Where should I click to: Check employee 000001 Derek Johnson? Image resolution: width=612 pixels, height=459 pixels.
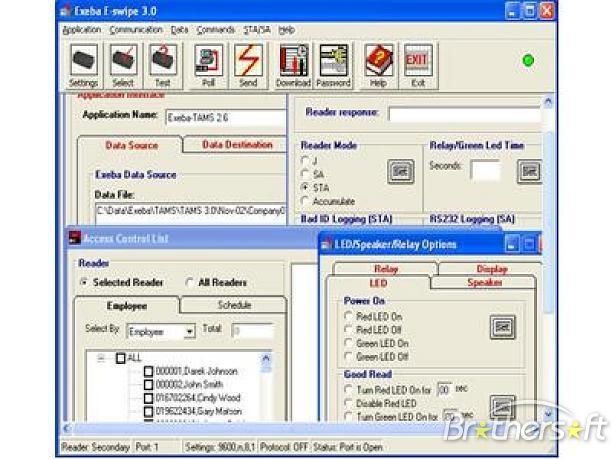(148, 371)
